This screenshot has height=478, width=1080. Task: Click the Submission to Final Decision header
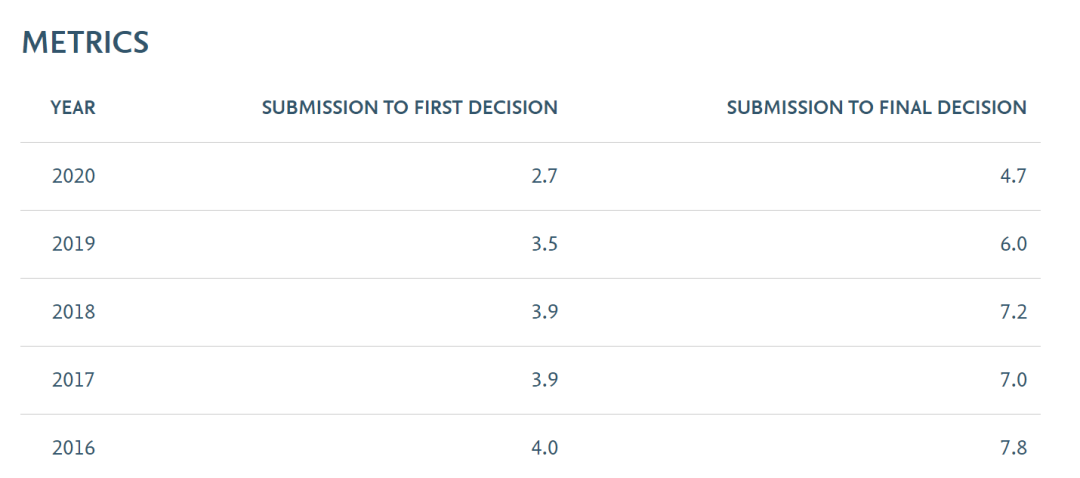tap(876, 108)
